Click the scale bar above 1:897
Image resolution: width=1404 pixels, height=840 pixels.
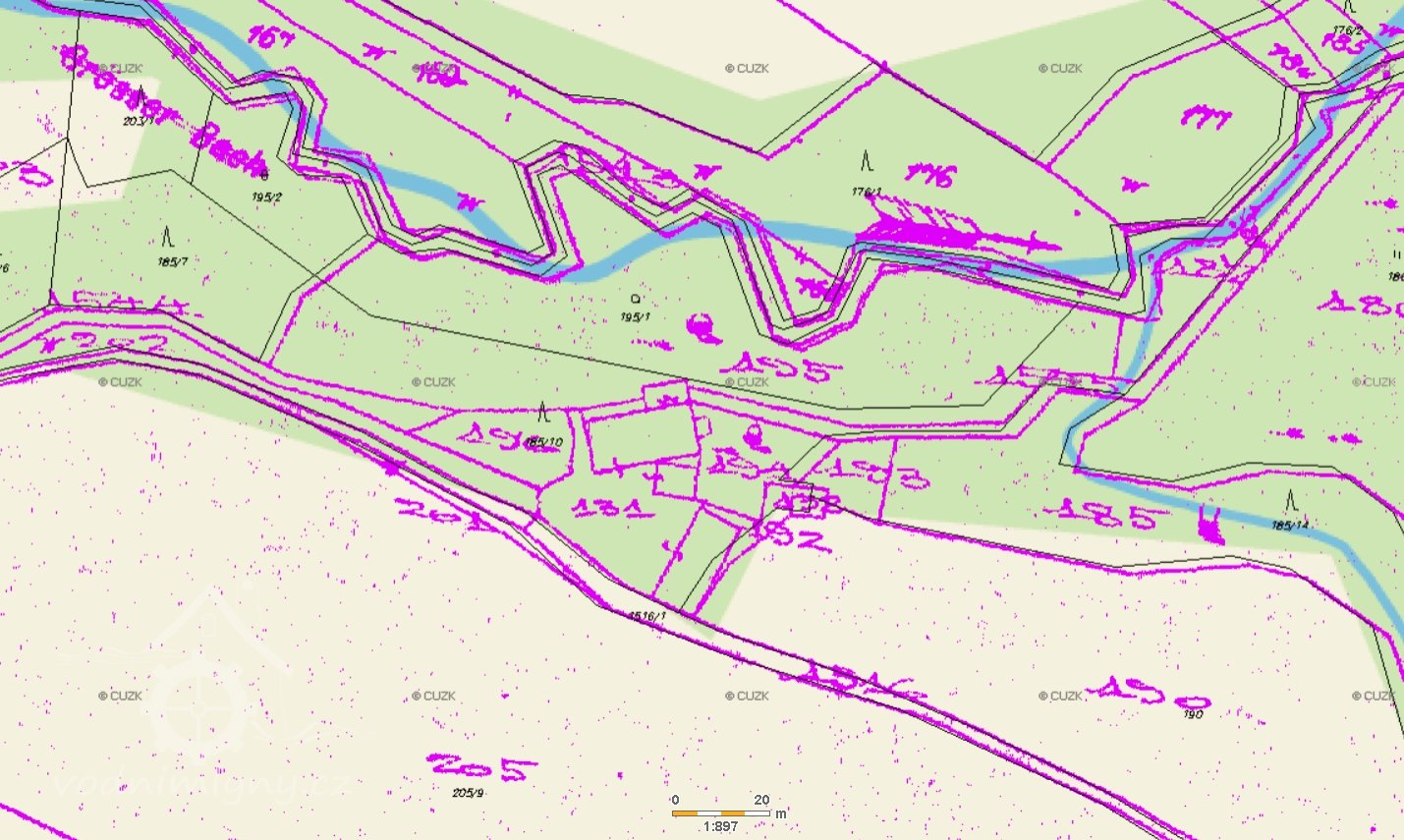coord(721,813)
